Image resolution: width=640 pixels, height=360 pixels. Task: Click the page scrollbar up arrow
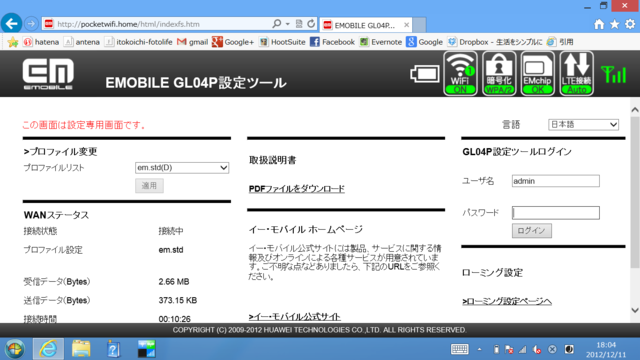point(635,109)
